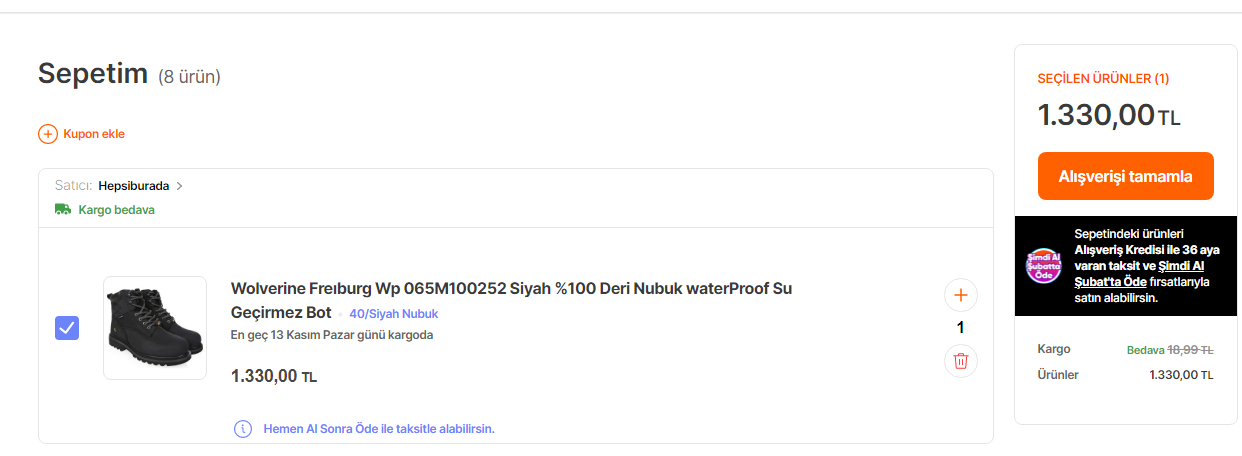
Task: Increase the boot quantity with the plus button
Action: (x=961, y=295)
